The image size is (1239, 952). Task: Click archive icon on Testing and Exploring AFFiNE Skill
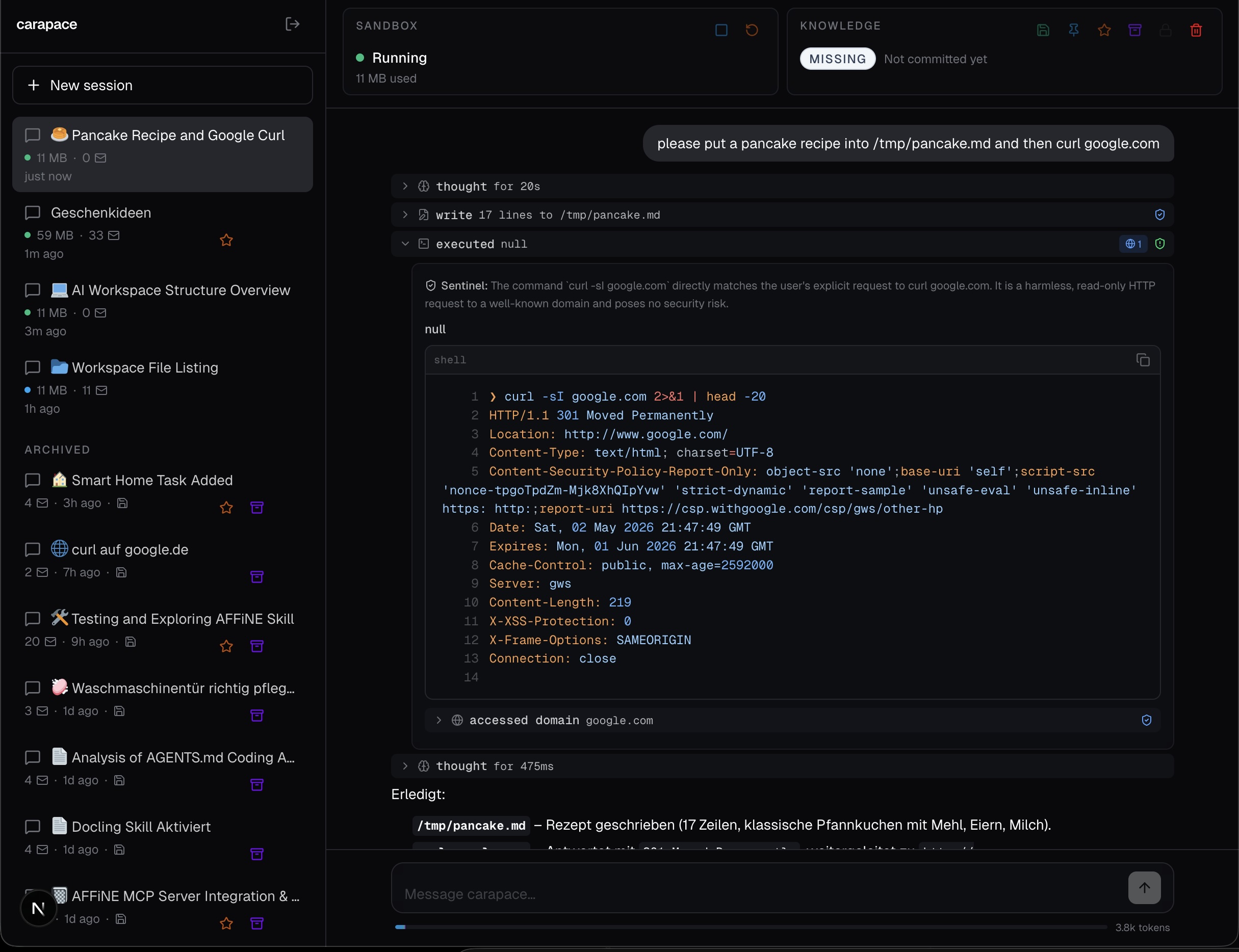click(x=257, y=647)
